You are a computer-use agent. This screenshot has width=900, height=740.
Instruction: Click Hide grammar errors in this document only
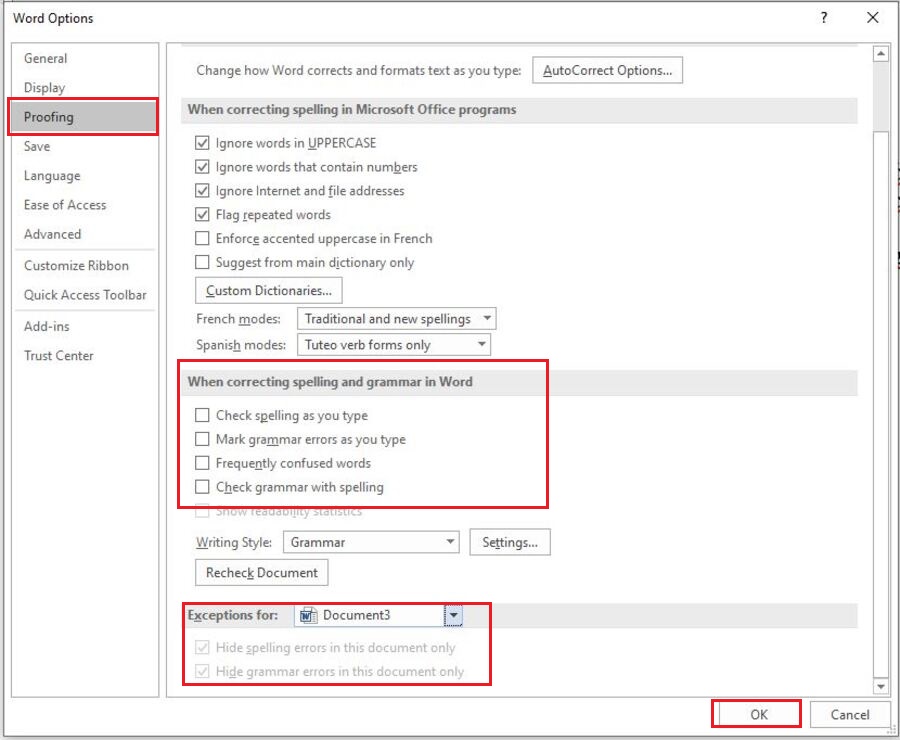coord(202,672)
